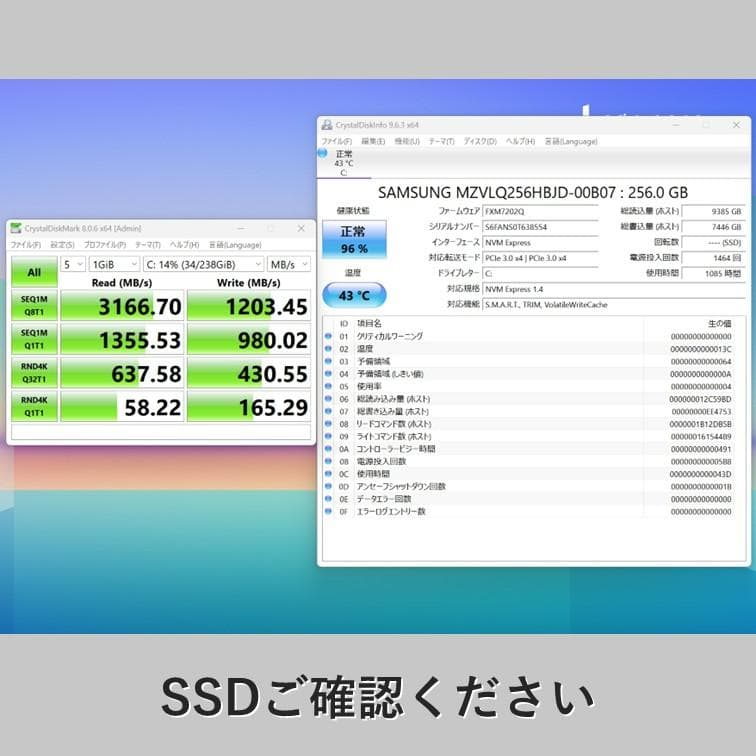Click the total host reads value 9385 GB
Viewport: 756px width, 756px height.
pos(714,211)
